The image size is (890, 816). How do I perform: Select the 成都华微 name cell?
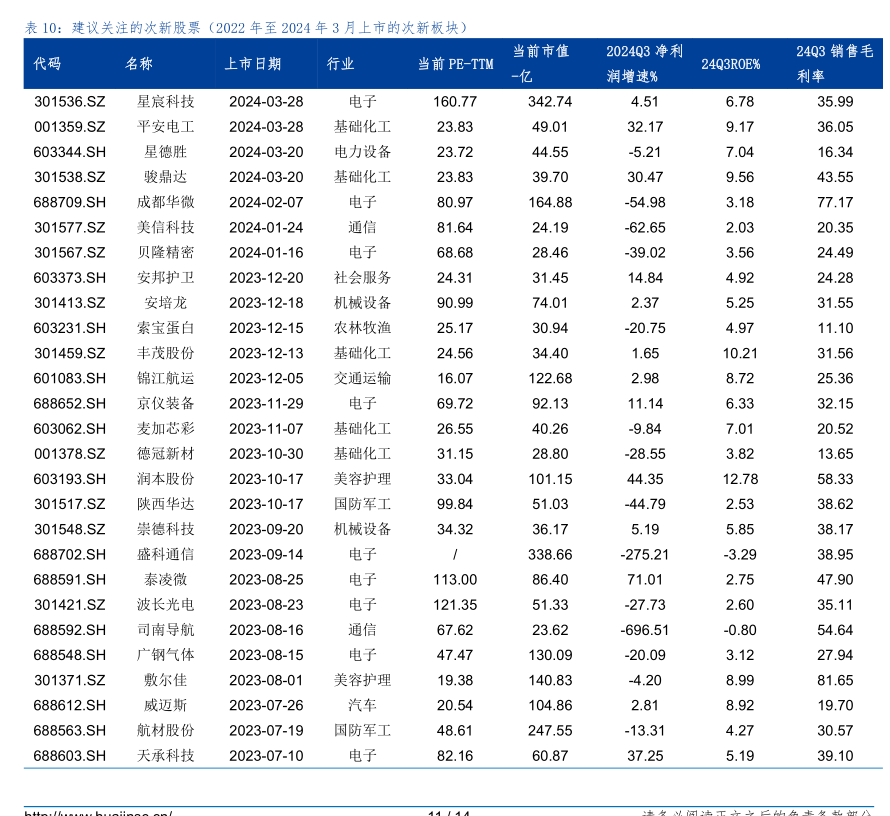point(166,202)
